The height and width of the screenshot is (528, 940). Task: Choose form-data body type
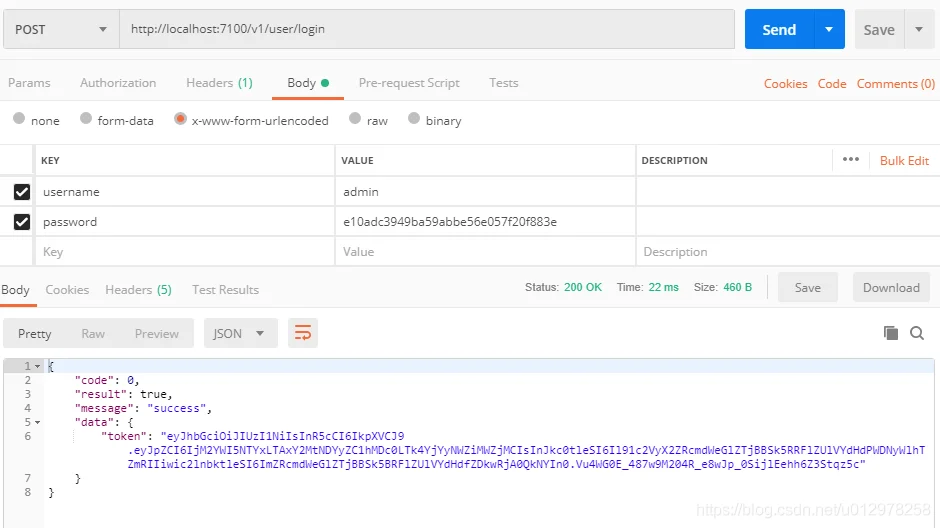click(87, 120)
